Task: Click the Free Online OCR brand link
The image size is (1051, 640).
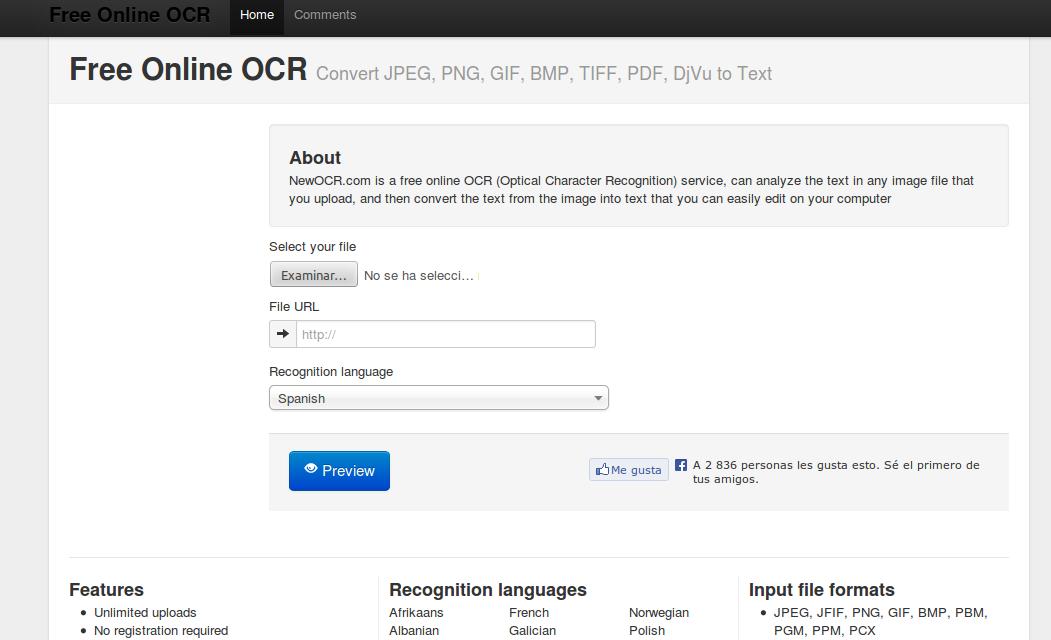Action: pyautogui.click(x=130, y=15)
